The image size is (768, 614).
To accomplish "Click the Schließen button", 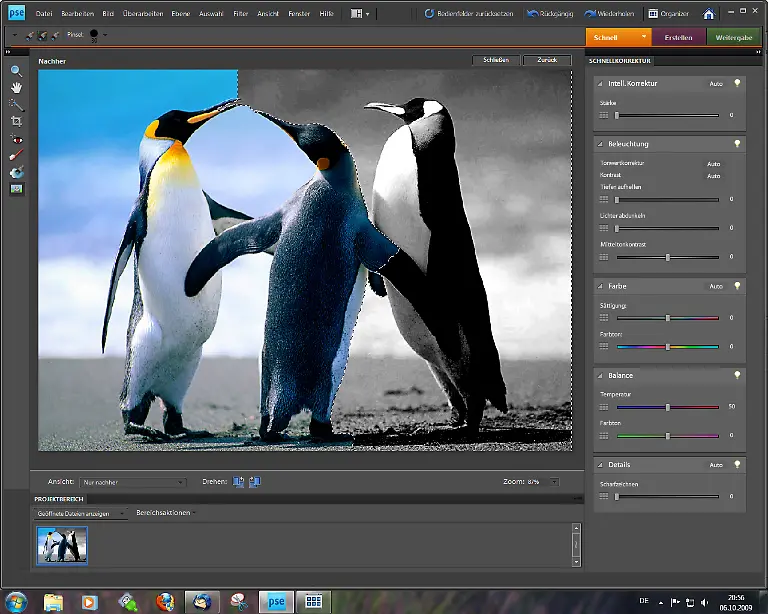I will pyautogui.click(x=496, y=60).
